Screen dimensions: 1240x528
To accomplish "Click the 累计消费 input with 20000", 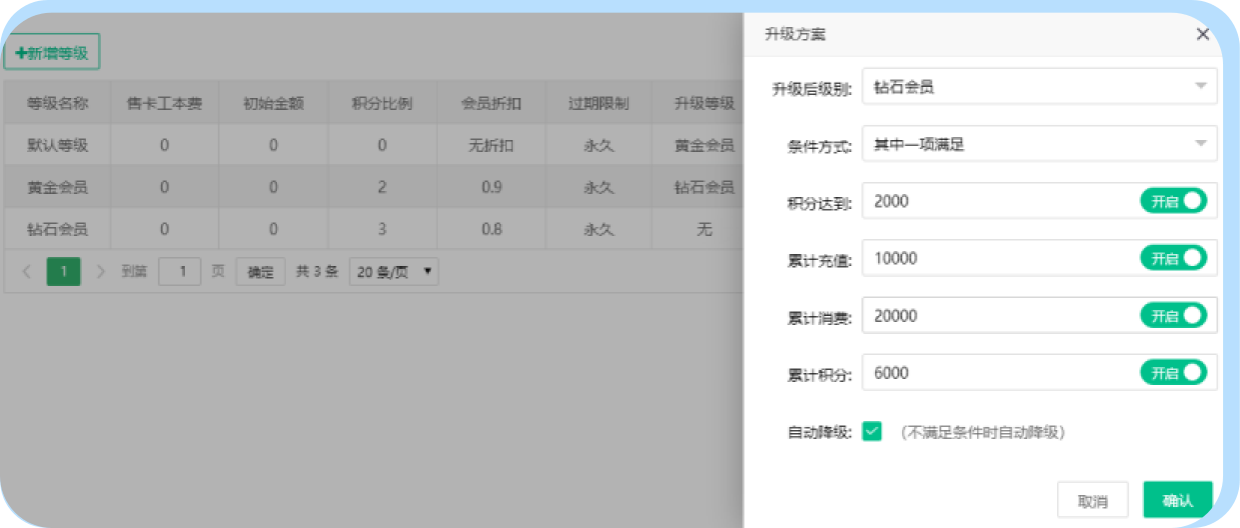I will [x=1000, y=316].
